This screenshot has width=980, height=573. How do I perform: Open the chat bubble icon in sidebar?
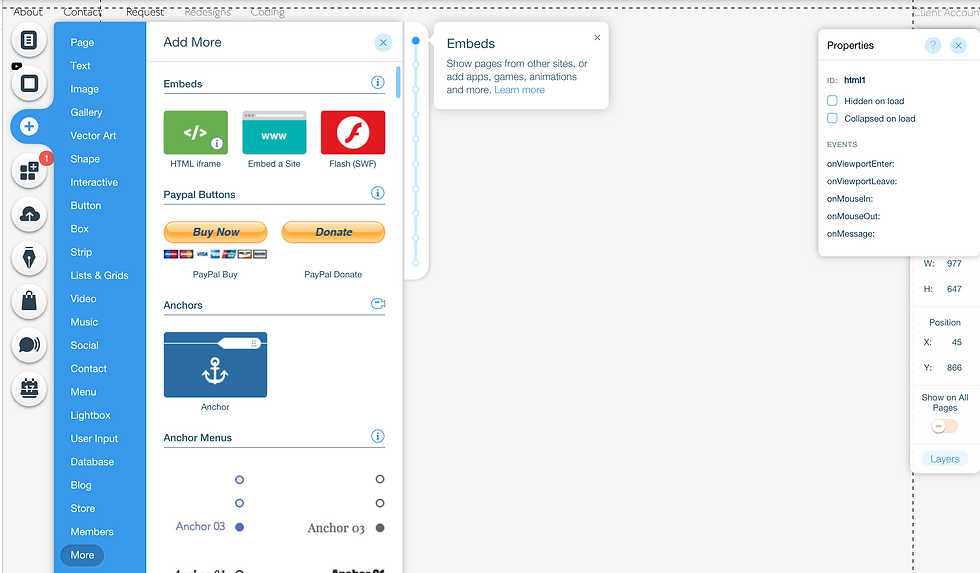point(29,344)
